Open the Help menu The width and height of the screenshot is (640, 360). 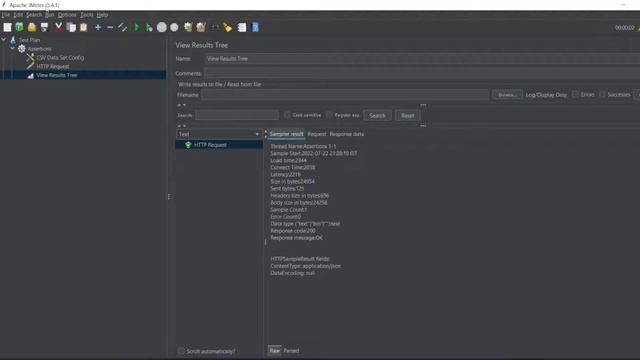[x=102, y=15]
